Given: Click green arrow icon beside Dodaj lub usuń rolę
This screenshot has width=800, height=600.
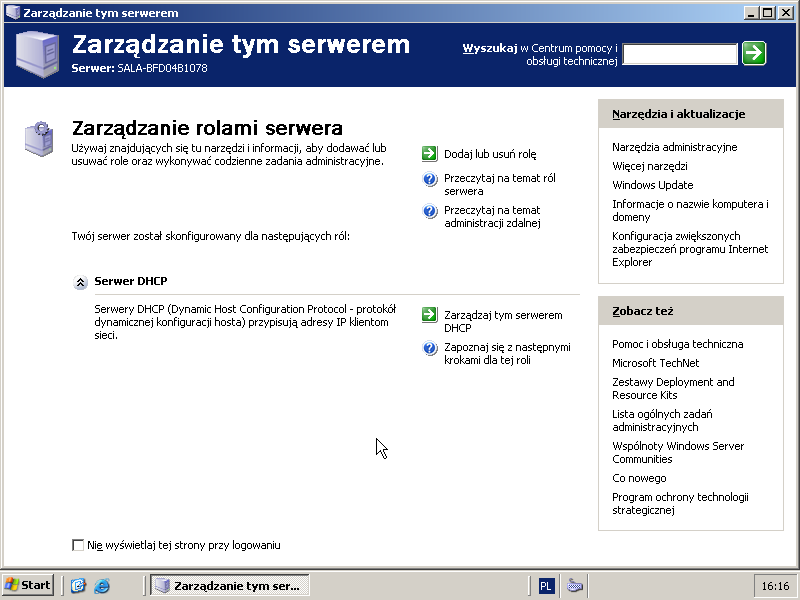Looking at the screenshot, I should [x=430, y=154].
